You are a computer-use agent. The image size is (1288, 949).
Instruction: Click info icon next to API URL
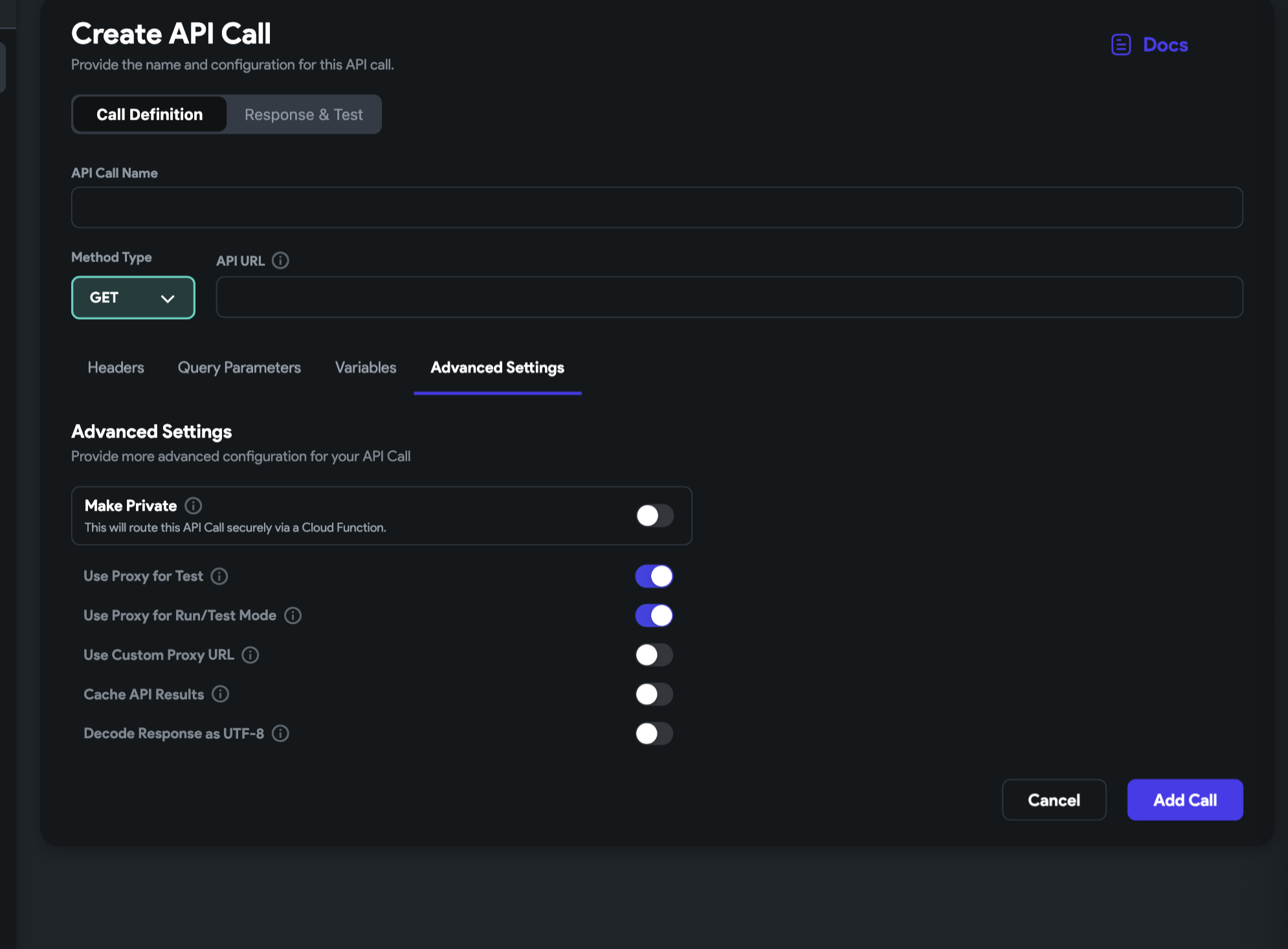[x=280, y=260]
